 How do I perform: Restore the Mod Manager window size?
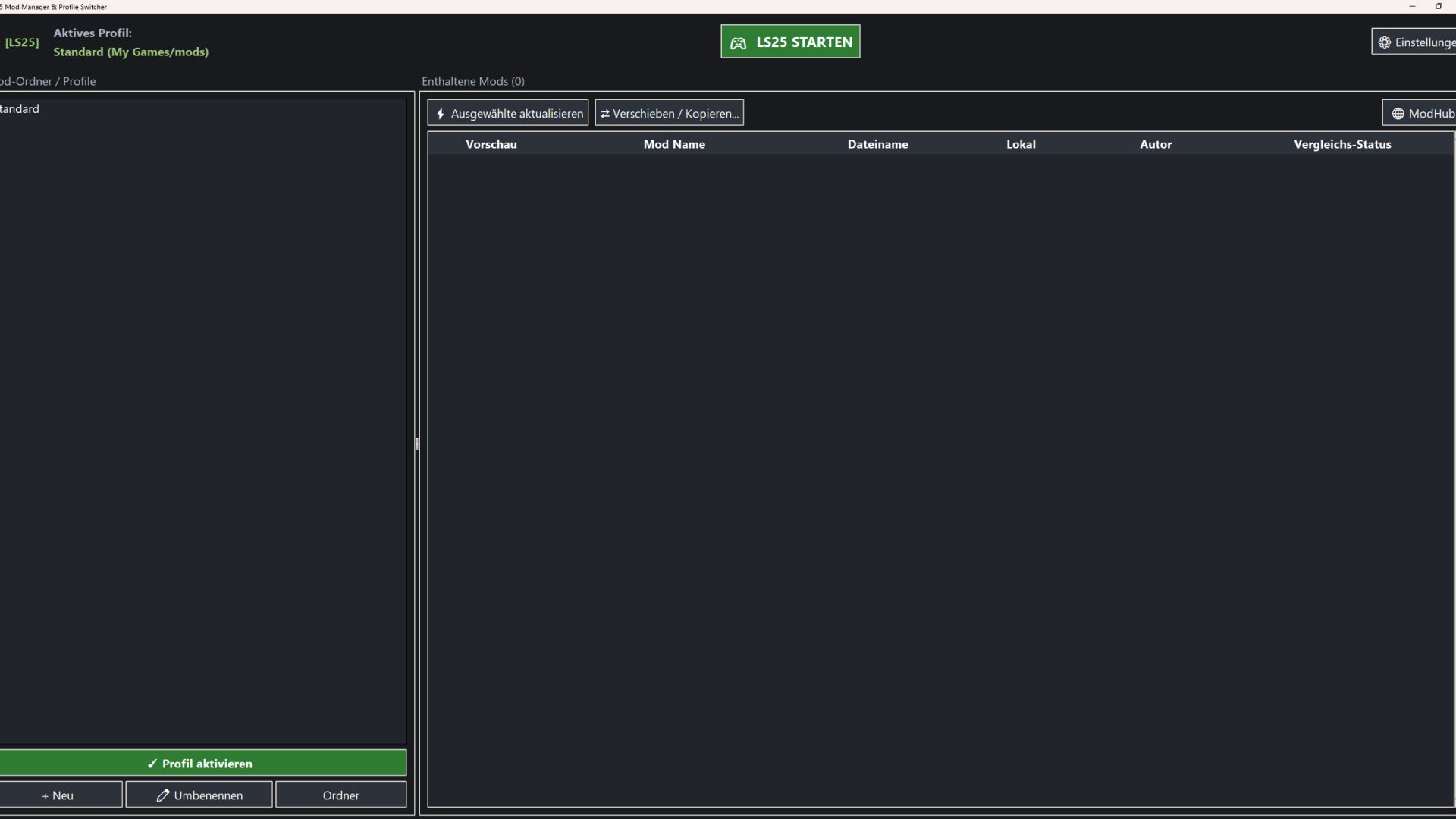[x=1439, y=6]
